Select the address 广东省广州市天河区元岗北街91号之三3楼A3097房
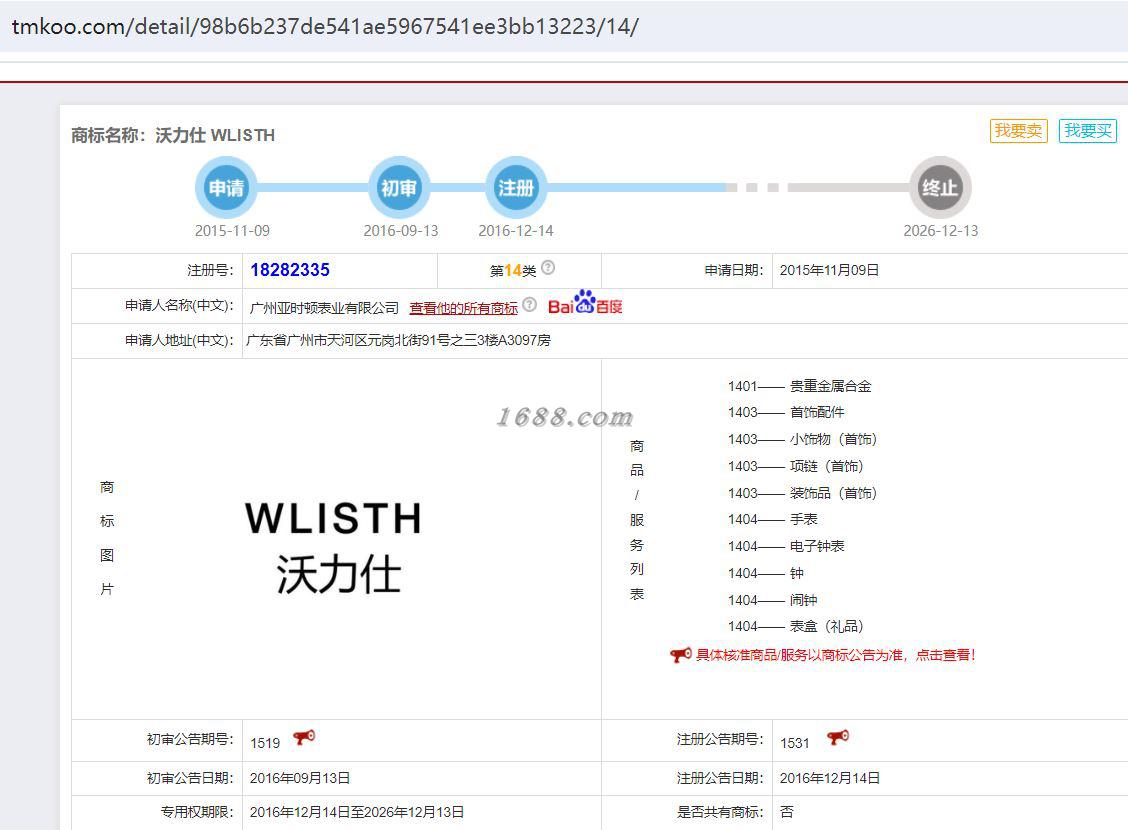Image resolution: width=1128 pixels, height=830 pixels. (399, 340)
